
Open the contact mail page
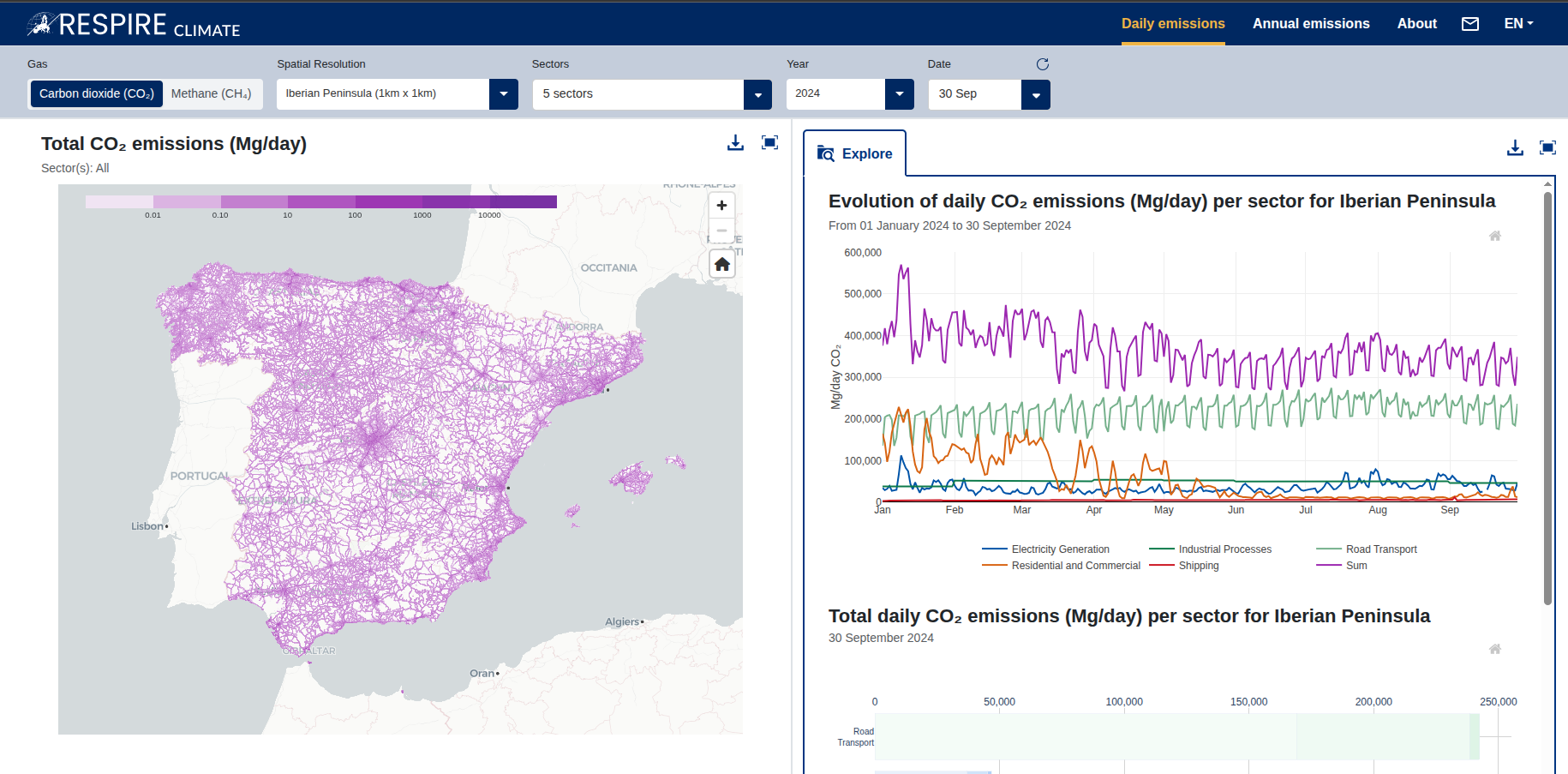pos(1470,23)
